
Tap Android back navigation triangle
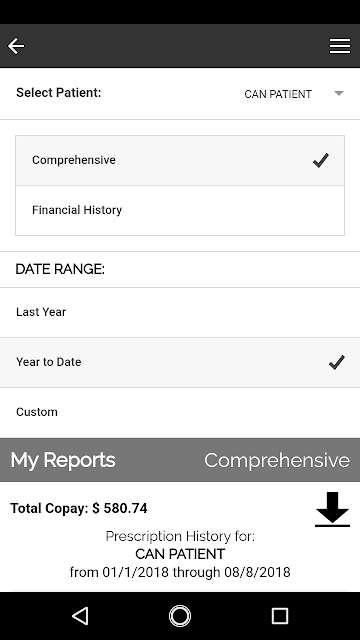point(80,616)
